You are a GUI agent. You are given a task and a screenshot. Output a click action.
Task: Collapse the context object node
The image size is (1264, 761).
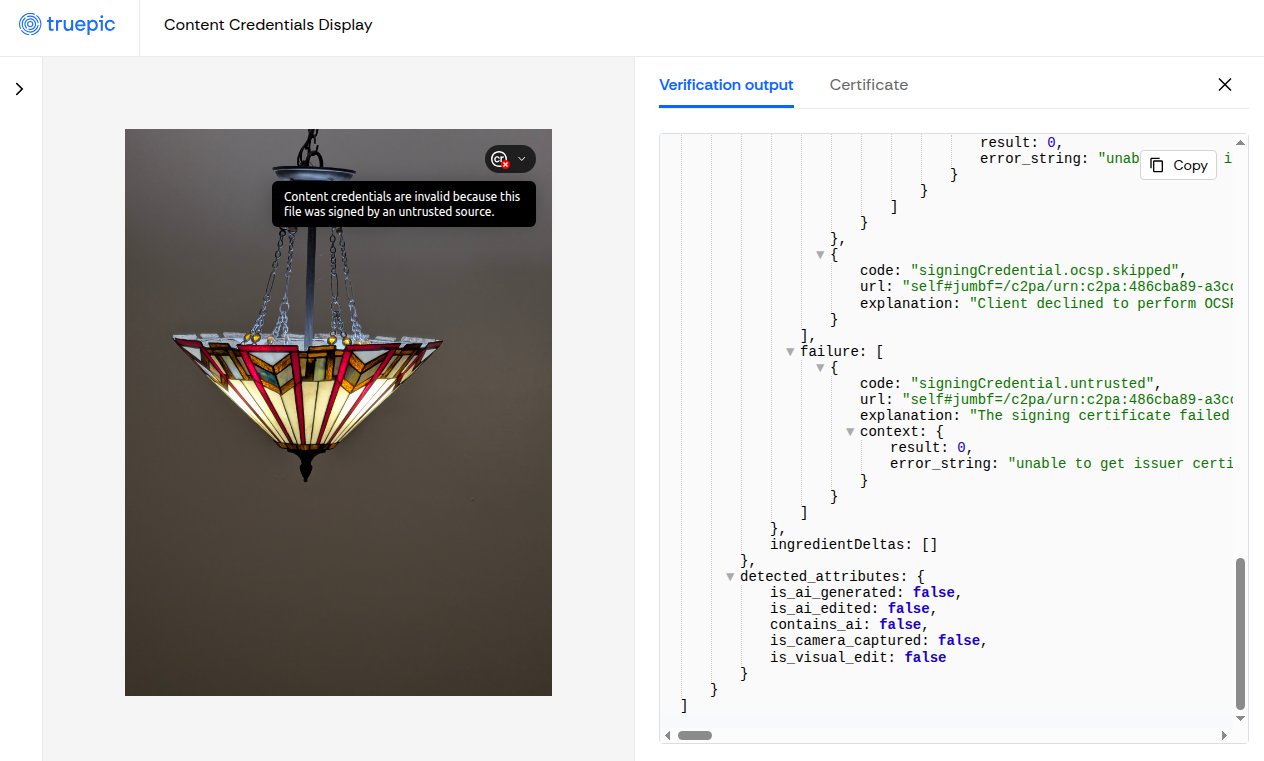850,432
